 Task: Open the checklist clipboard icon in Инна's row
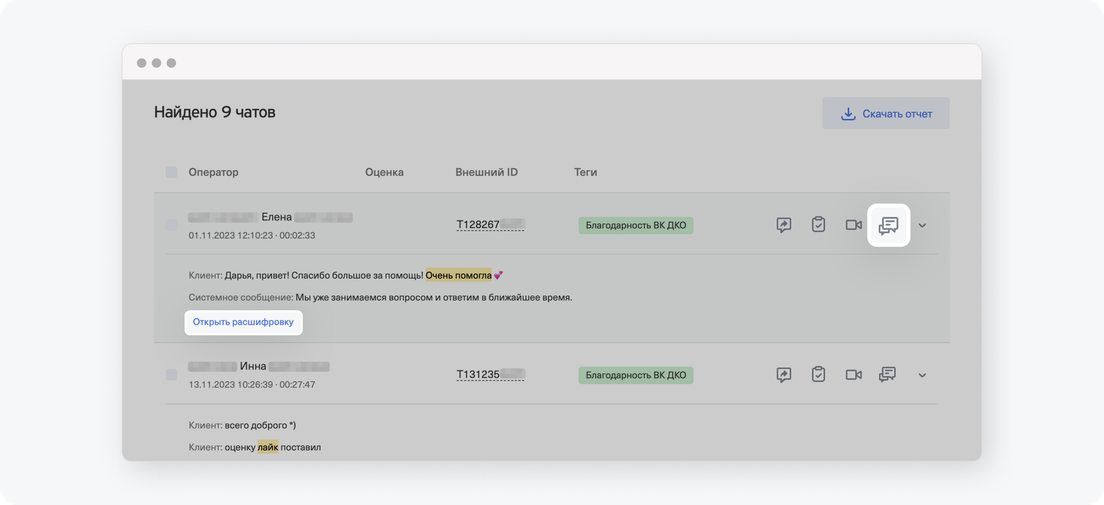pos(818,375)
